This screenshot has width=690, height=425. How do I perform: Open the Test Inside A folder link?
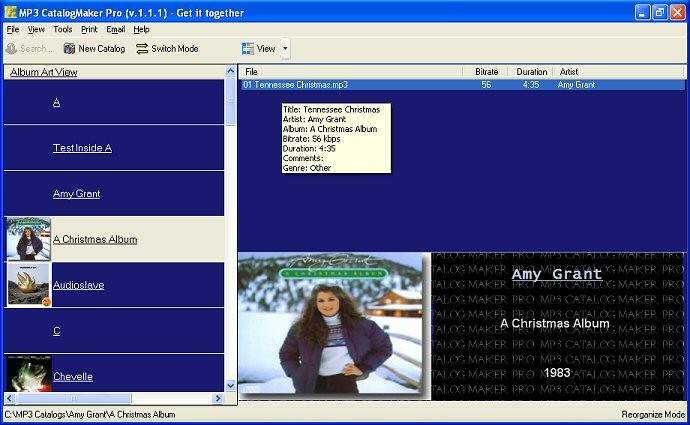[82, 148]
